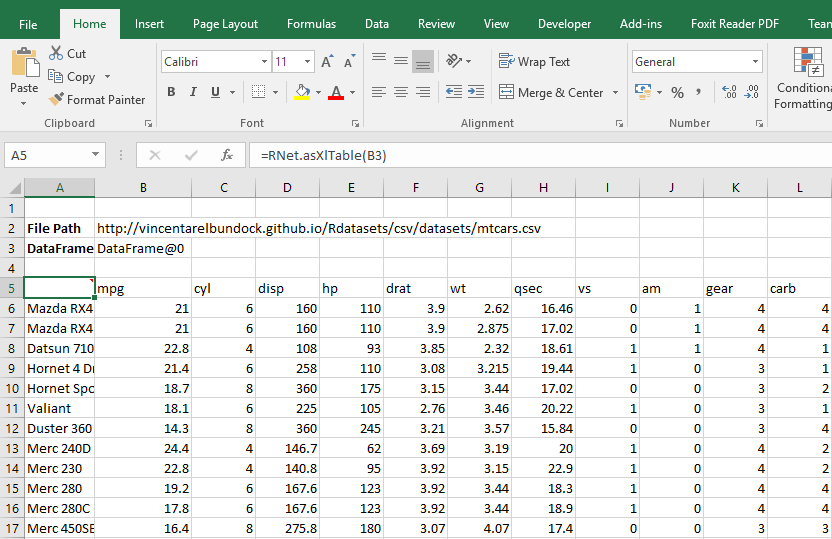Click the Name Box showing A5
Viewport: 832px width, 539px height.
coord(47,156)
